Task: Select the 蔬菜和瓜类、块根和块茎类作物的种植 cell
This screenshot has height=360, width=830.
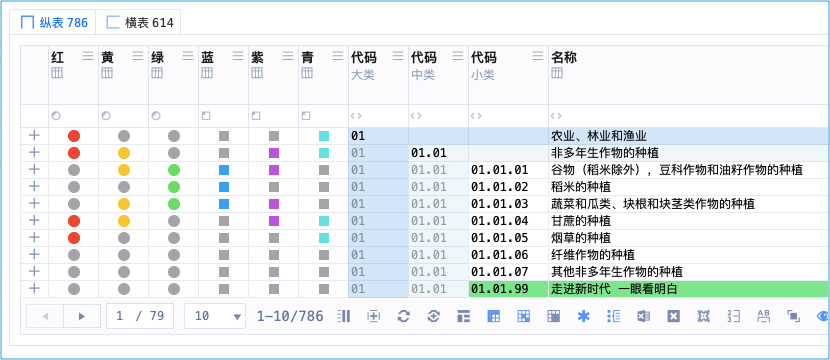Action: [x=689, y=204]
